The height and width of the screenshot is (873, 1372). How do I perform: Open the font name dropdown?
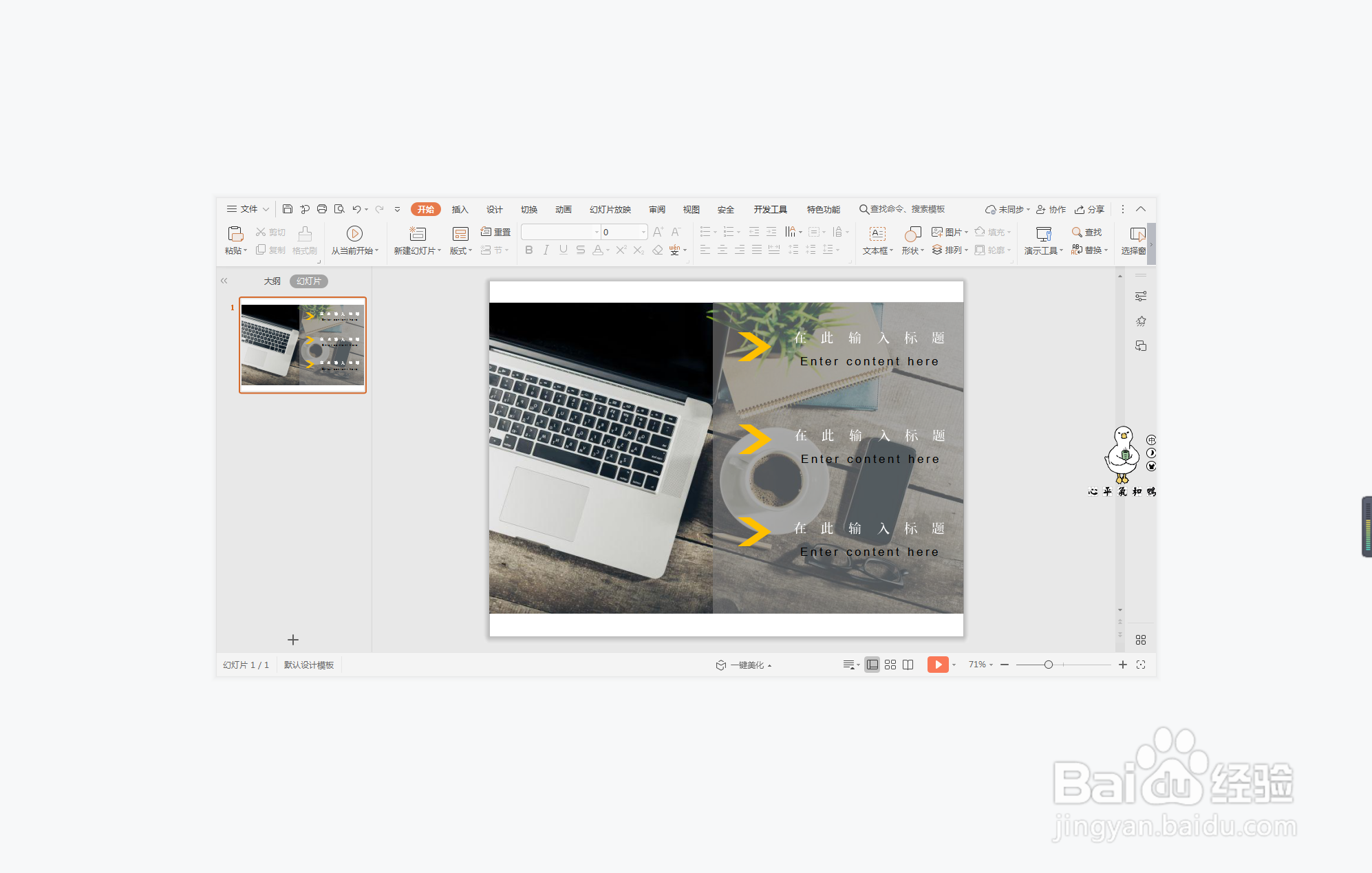click(597, 232)
